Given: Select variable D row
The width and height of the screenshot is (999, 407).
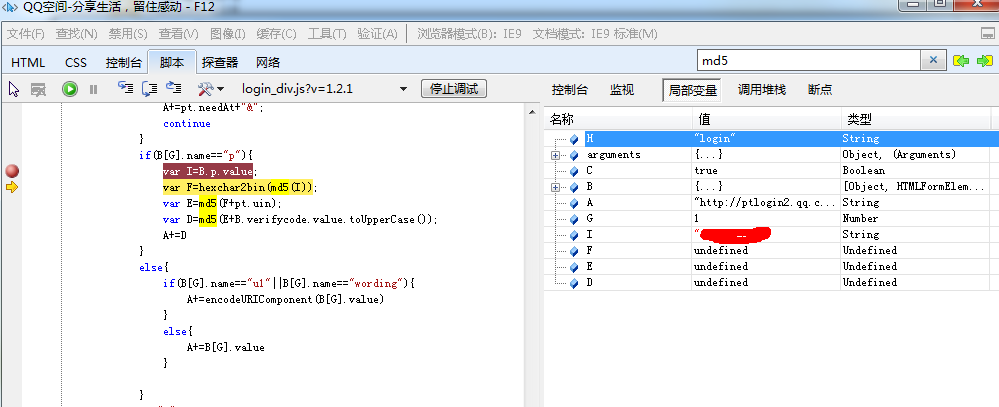Looking at the screenshot, I should coord(772,282).
